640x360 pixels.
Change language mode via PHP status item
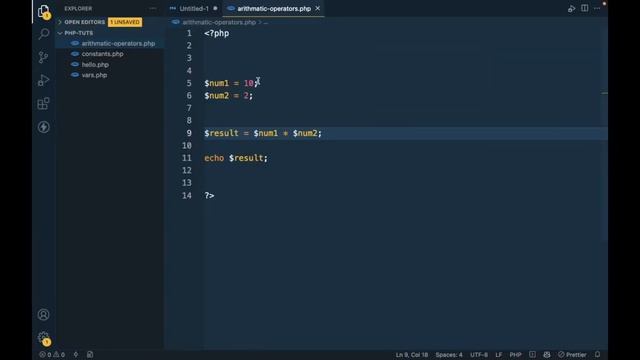[x=516, y=355]
